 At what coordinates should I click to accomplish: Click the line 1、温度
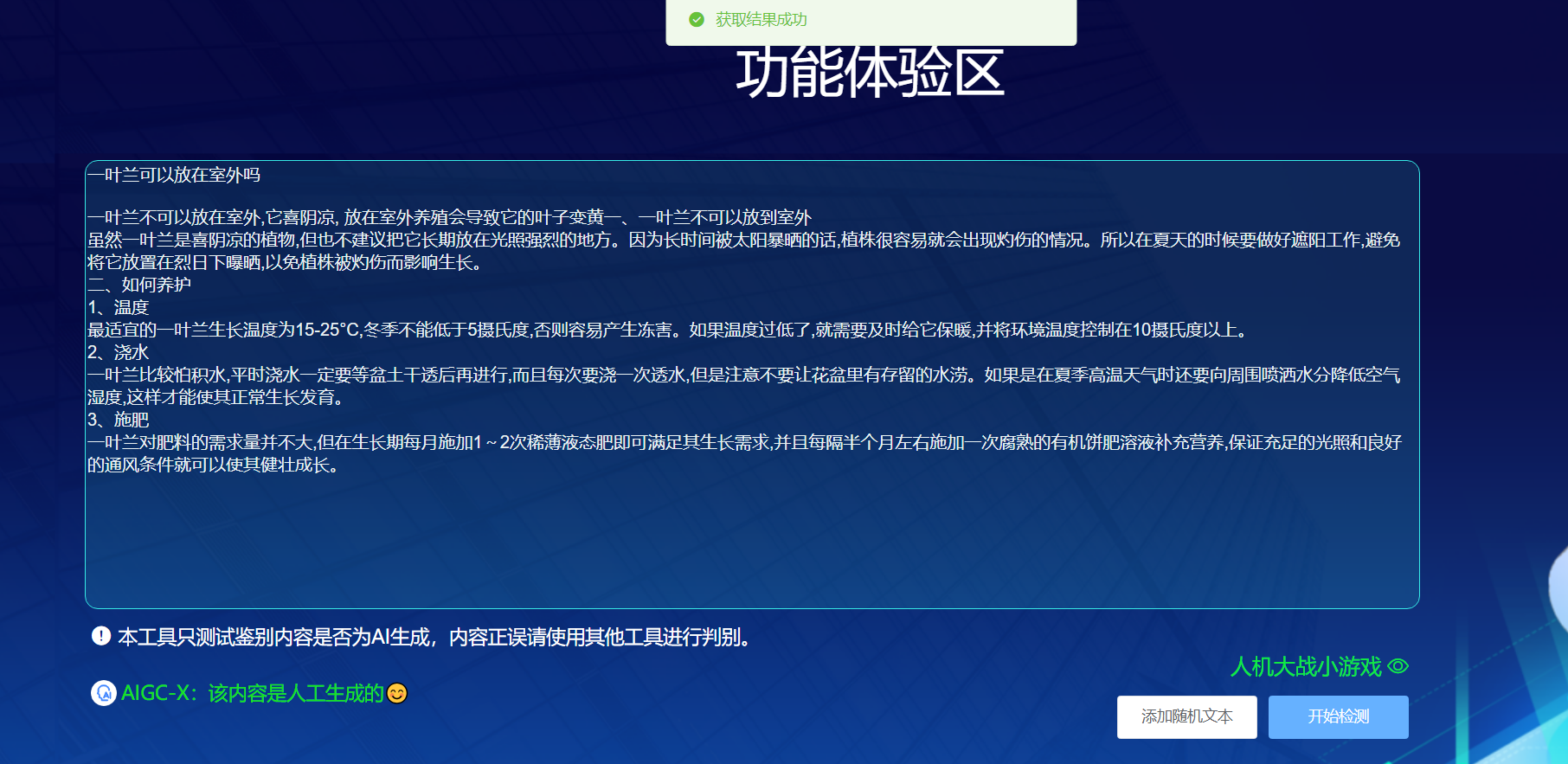click(x=119, y=307)
